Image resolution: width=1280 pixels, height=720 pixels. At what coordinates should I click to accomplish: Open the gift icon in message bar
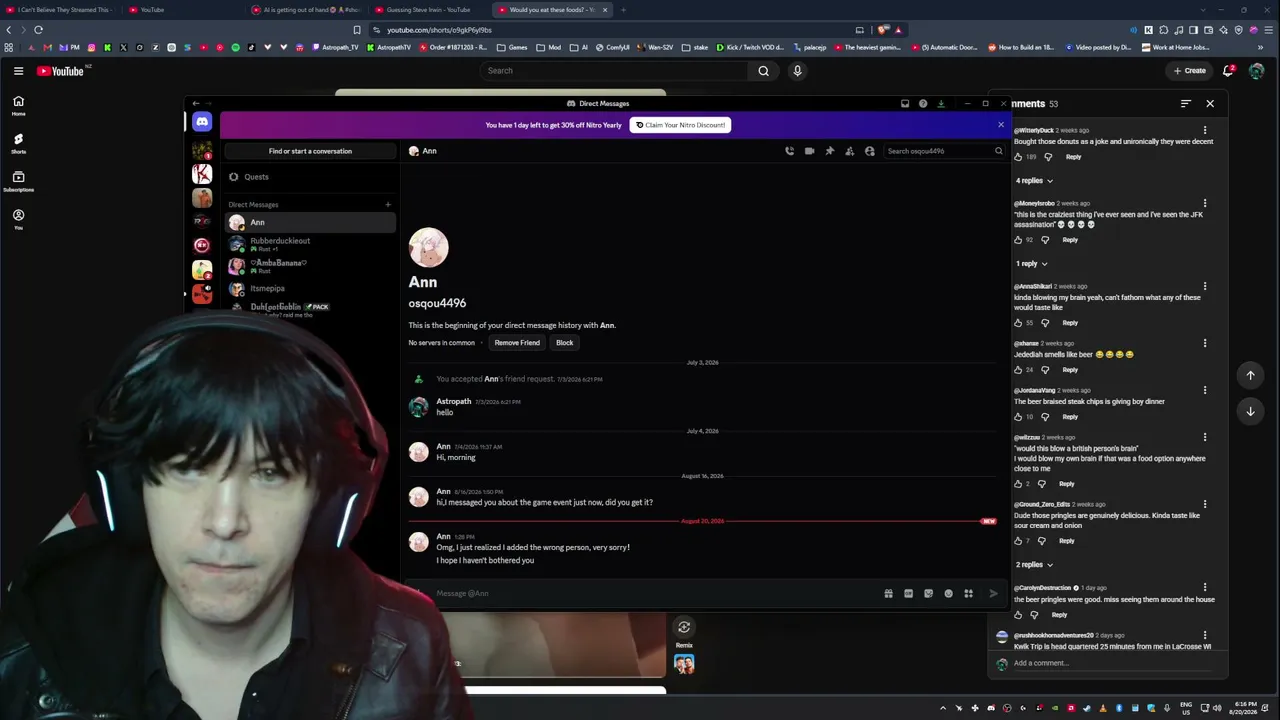click(x=888, y=593)
